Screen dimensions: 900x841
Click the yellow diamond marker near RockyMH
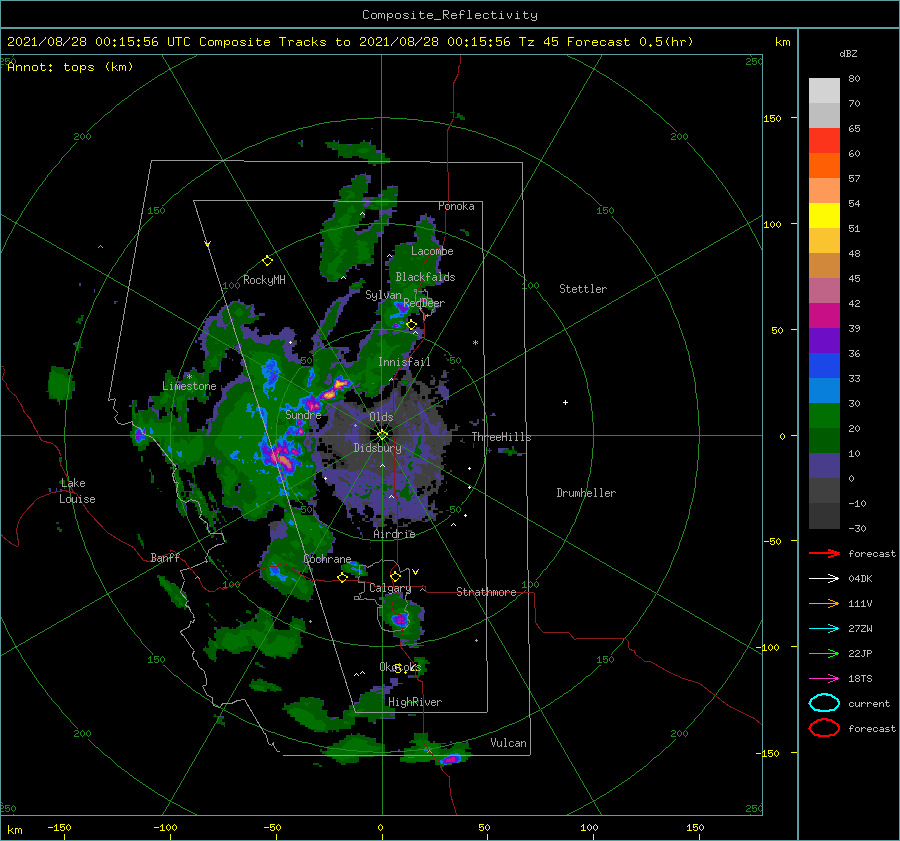coord(267,261)
